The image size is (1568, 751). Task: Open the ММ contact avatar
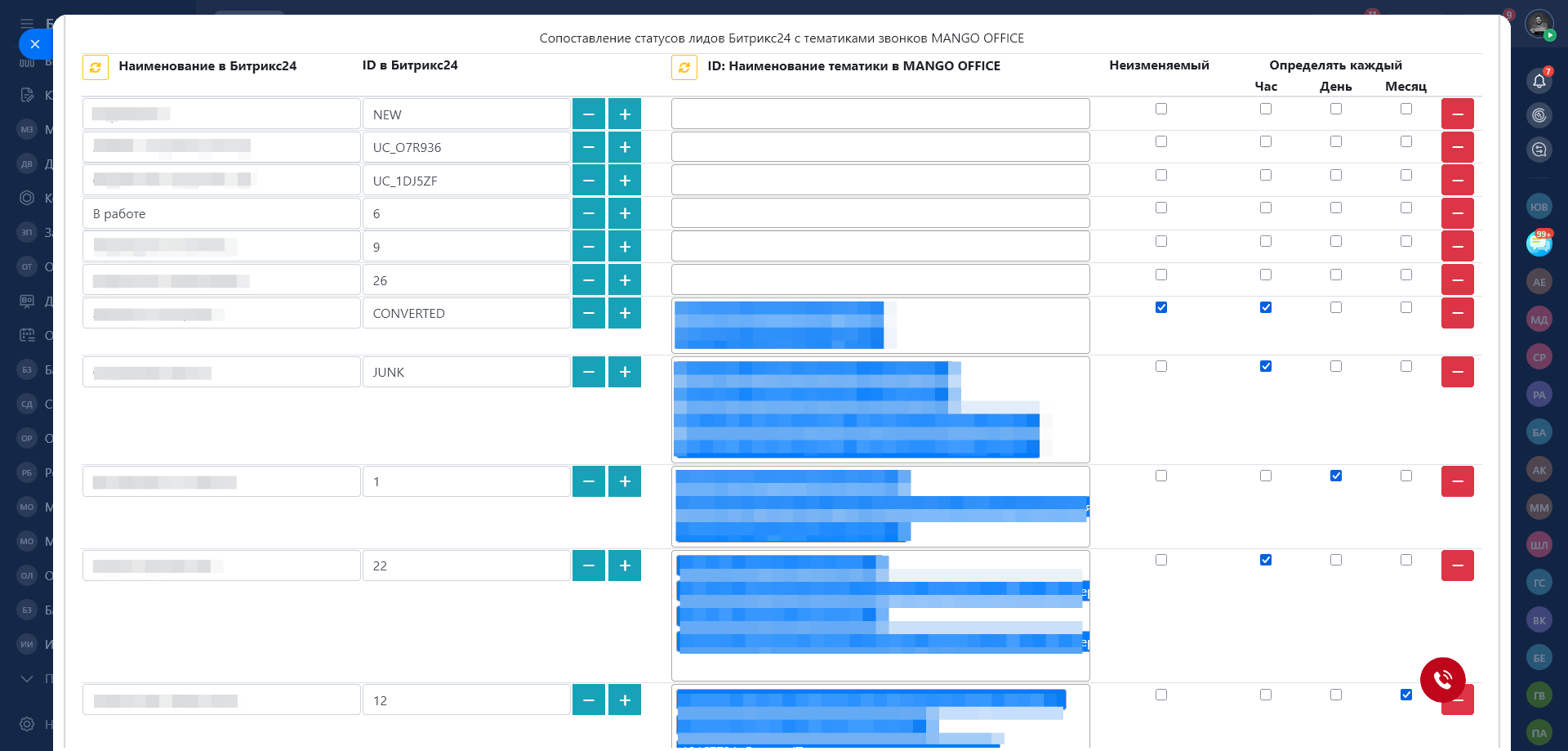(x=1539, y=507)
